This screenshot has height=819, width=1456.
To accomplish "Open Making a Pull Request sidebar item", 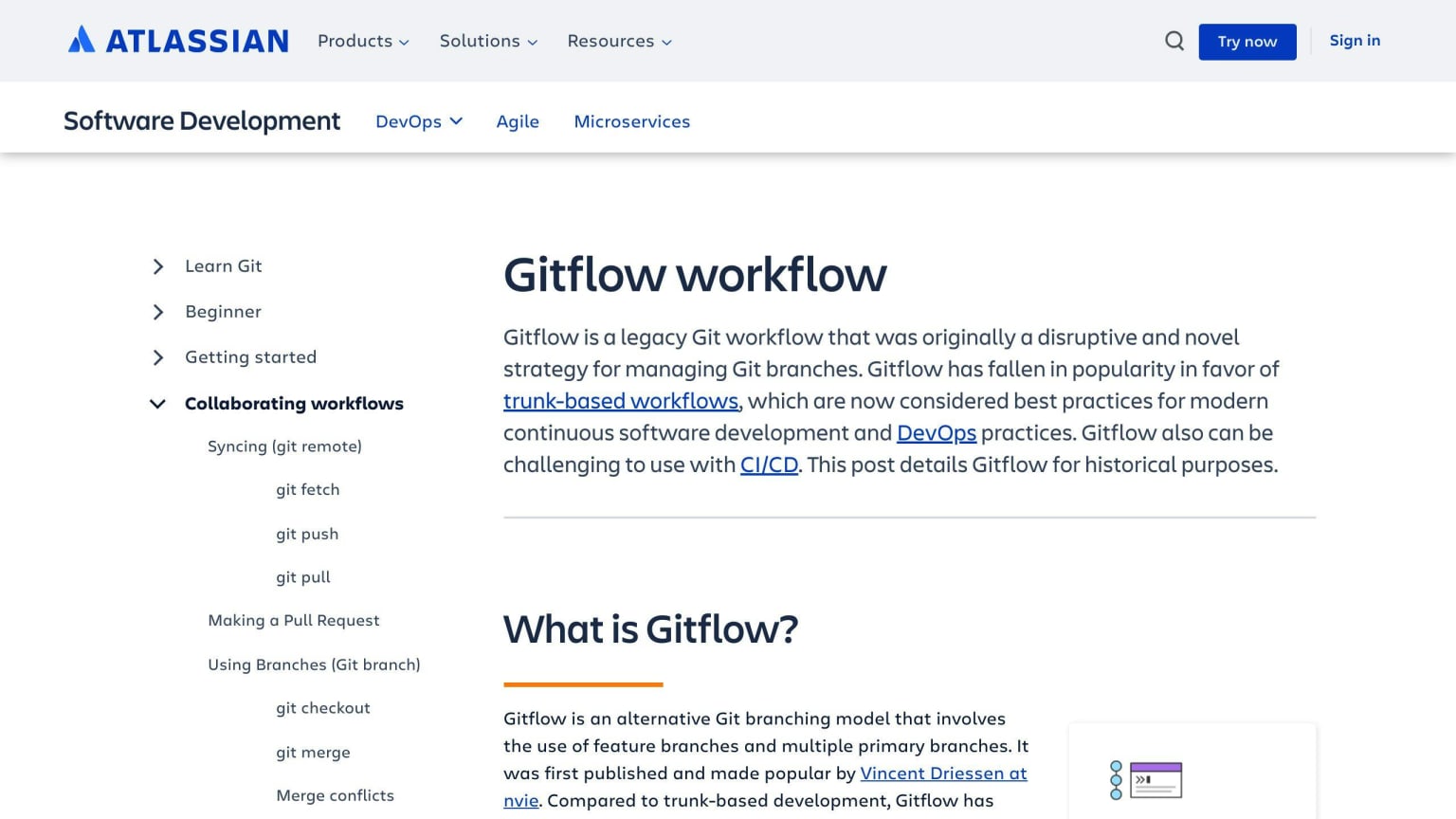I will [294, 621].
